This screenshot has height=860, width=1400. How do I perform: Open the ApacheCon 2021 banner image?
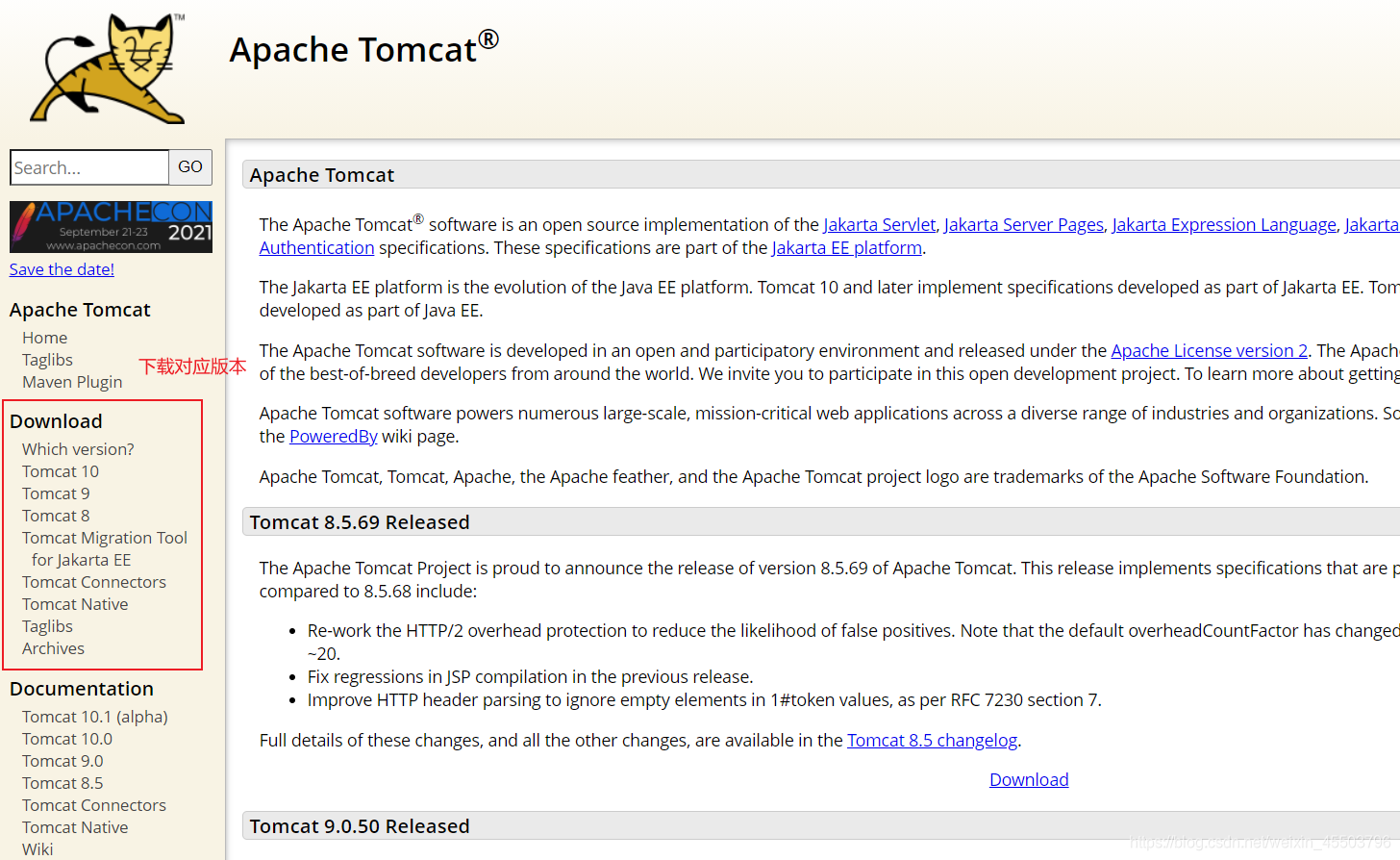[x=111, y=227]
